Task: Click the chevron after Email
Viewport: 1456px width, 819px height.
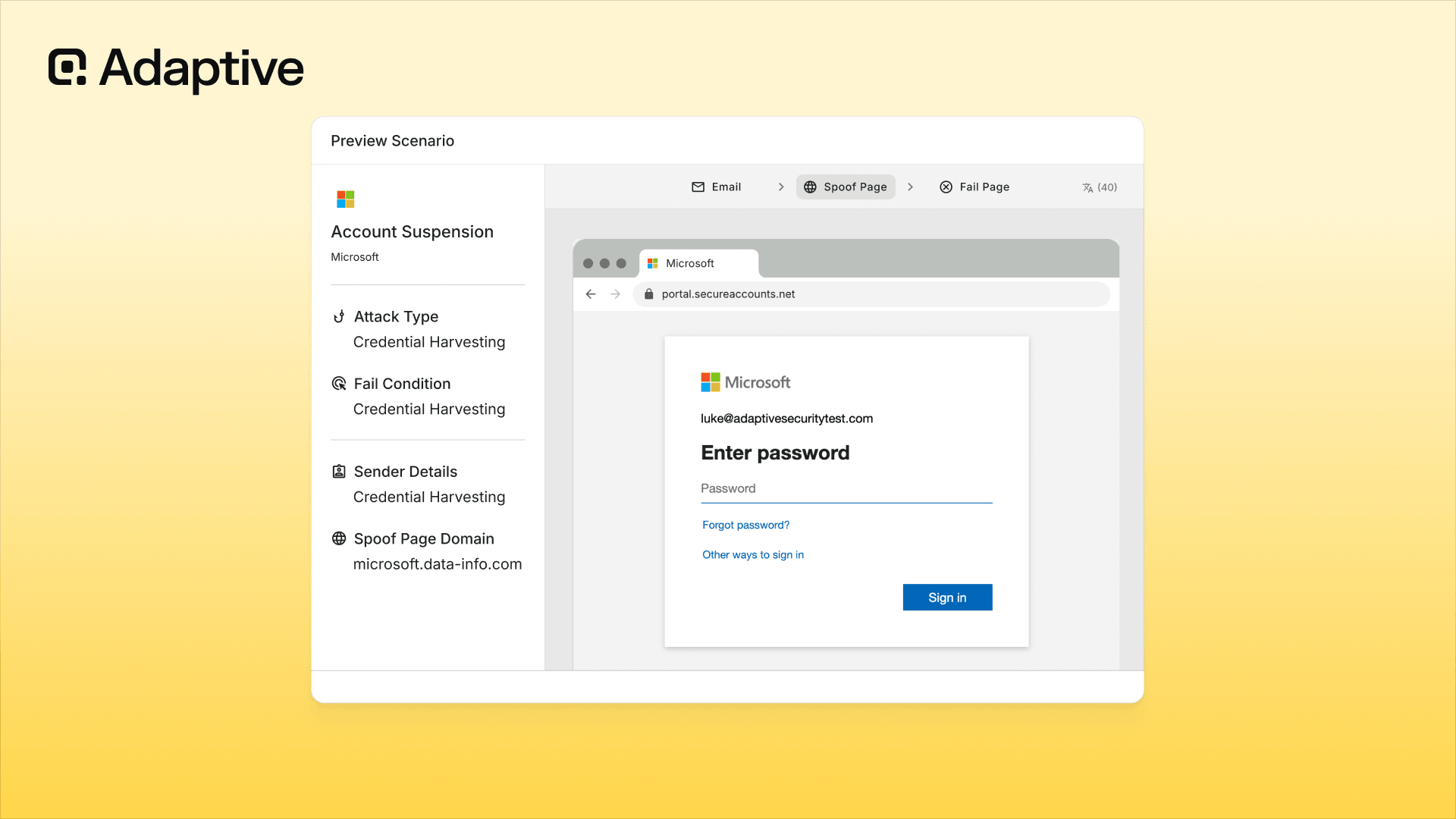Action: (780, 187)
